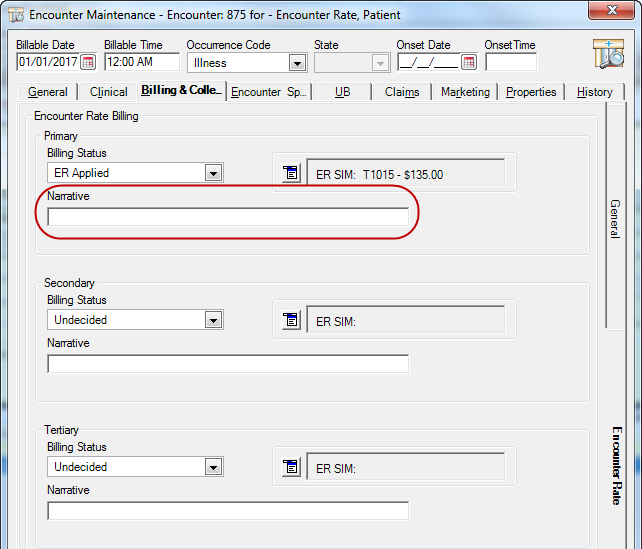
Task: Expand the State dropdown
Action: pyautogui.click(x=380, y=63)
